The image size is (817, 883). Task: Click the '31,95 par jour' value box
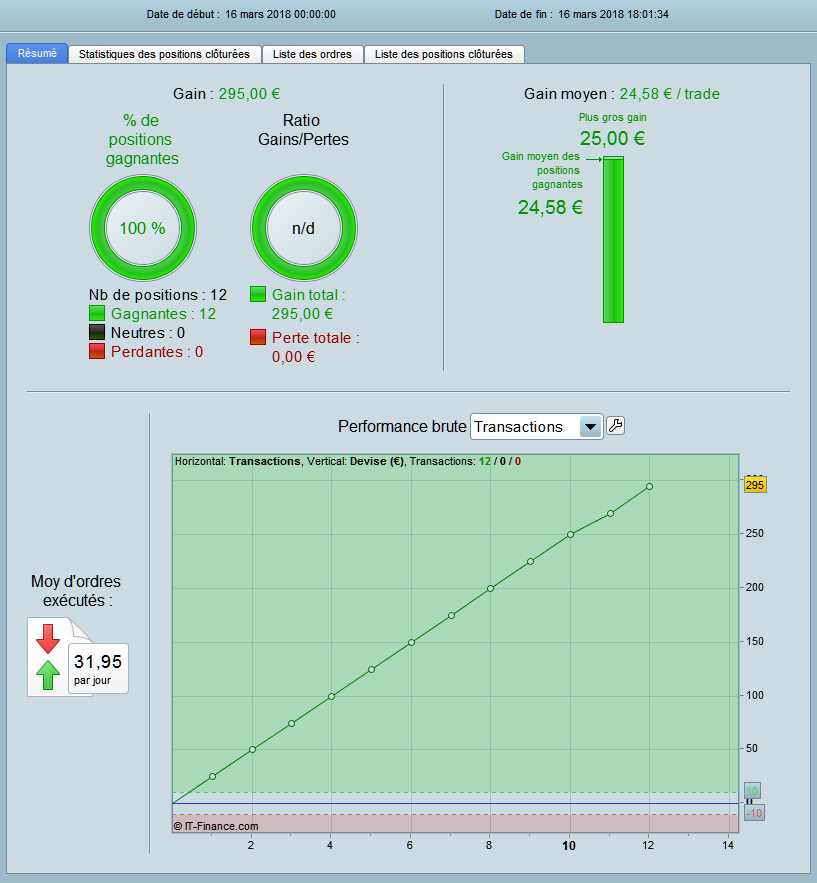98,669
